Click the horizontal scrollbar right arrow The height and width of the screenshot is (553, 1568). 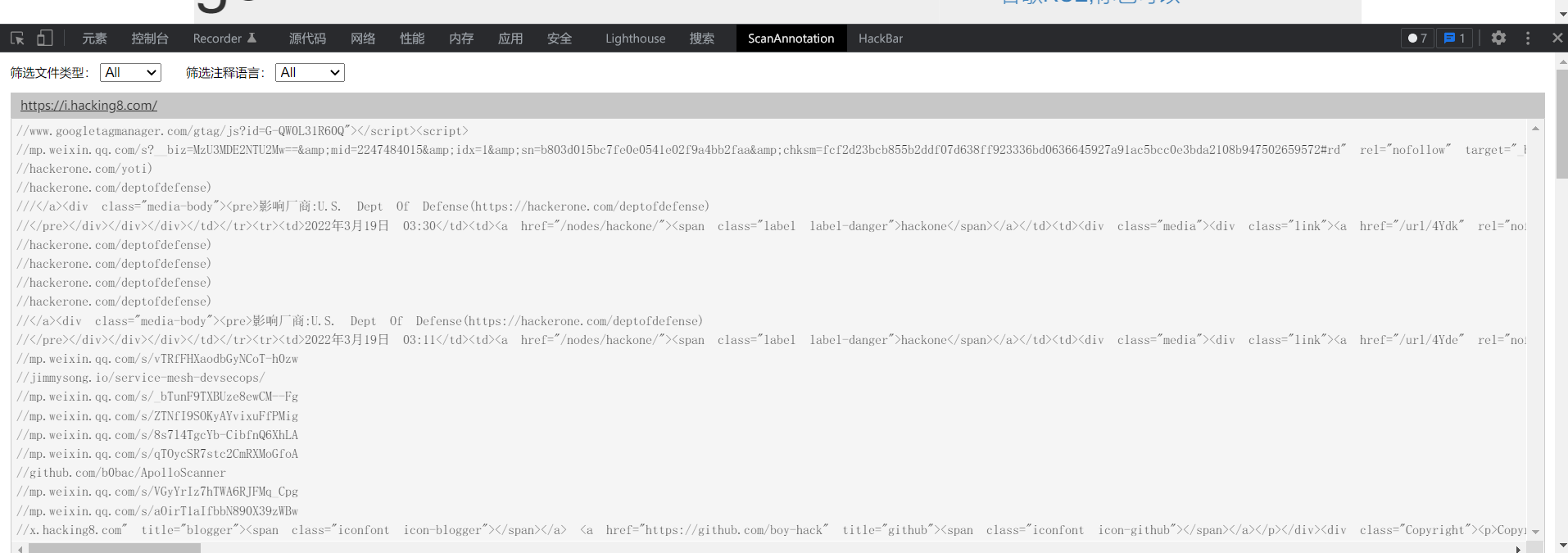pos(1519,548)
